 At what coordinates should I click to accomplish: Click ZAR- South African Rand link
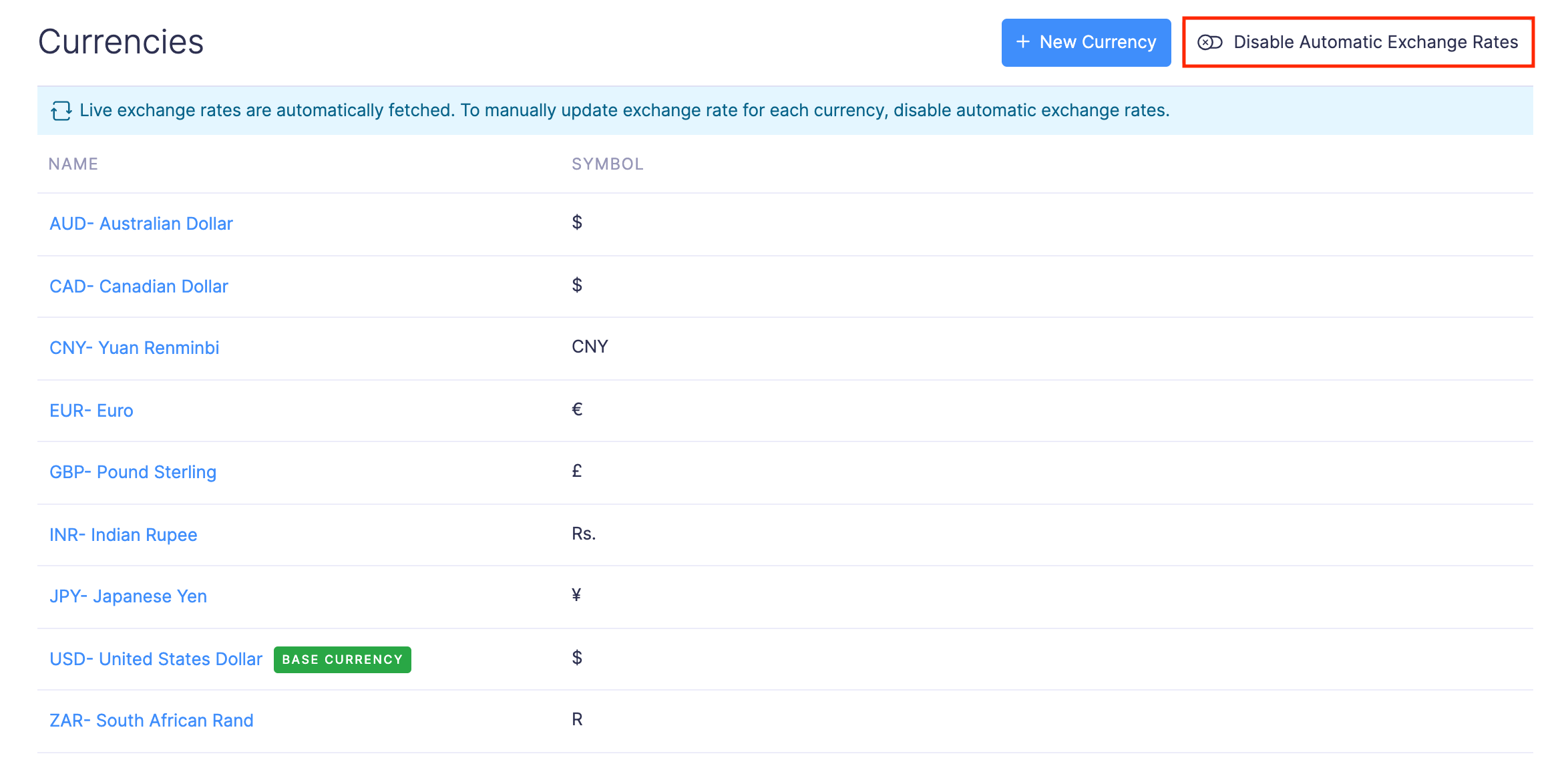click(152, 721)
